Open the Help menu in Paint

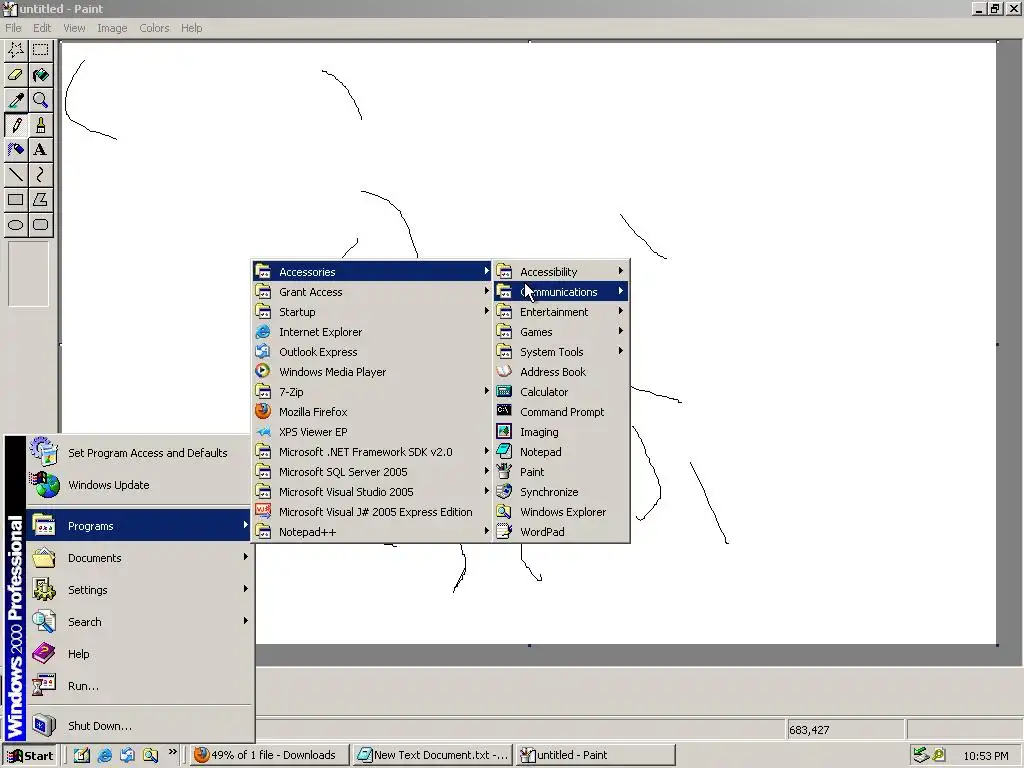click(x=191, y=28)
